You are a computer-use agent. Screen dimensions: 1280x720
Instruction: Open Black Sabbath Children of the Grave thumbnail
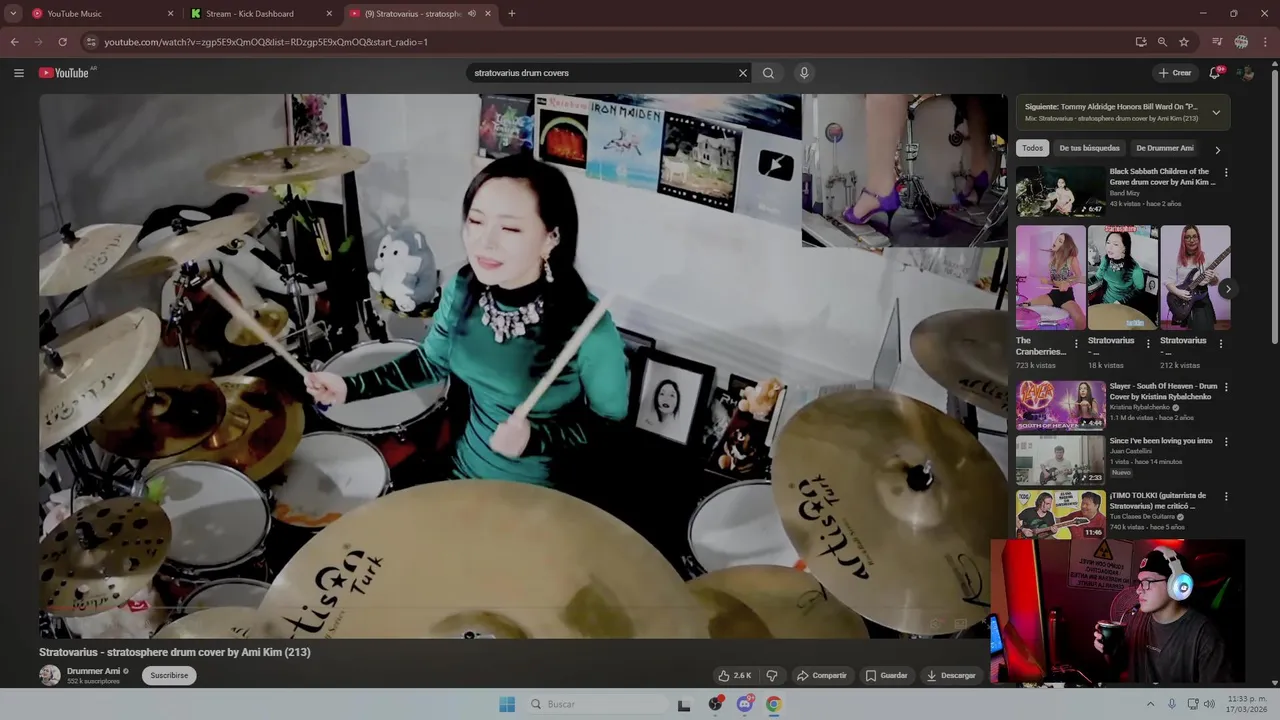click(x=1061, y=191)
